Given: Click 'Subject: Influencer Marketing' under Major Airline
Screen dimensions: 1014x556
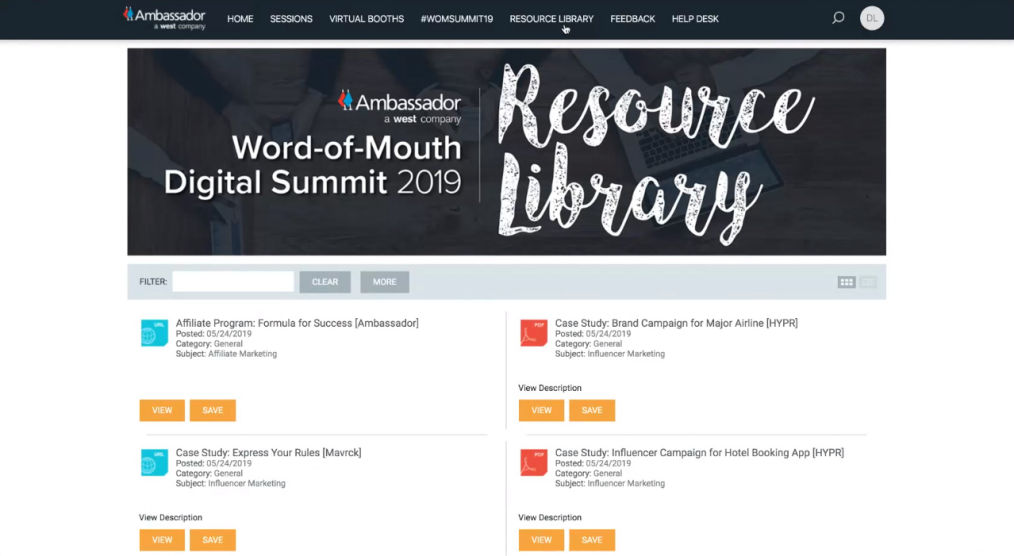Looking at the screenshot, I should click(610, 354).
